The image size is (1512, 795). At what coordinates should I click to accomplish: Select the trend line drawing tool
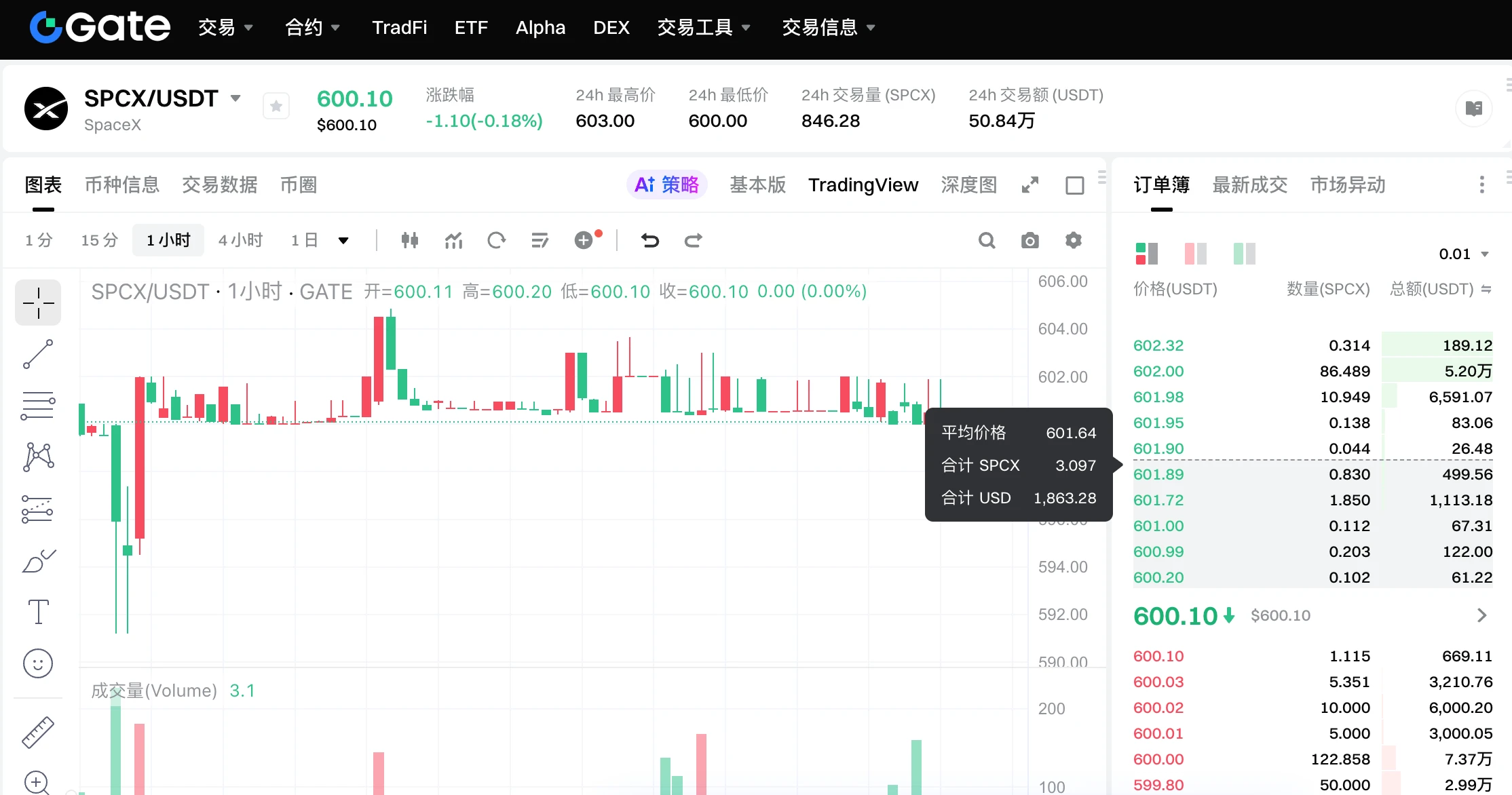click(x=38, y=354)
